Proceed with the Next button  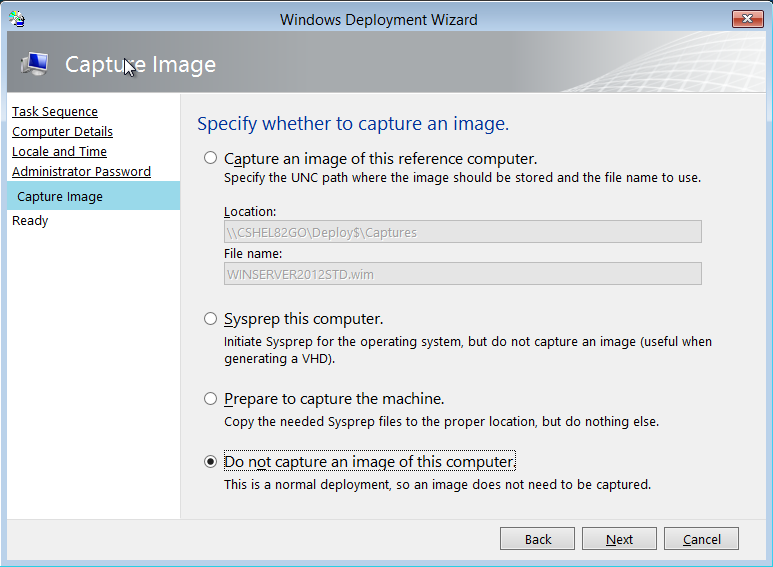619,539
